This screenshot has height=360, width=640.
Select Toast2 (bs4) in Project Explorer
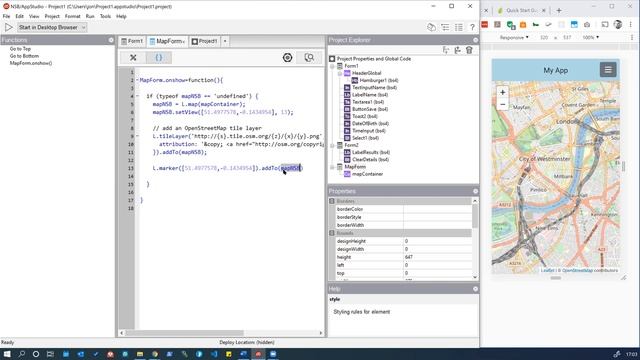[364, 116]
